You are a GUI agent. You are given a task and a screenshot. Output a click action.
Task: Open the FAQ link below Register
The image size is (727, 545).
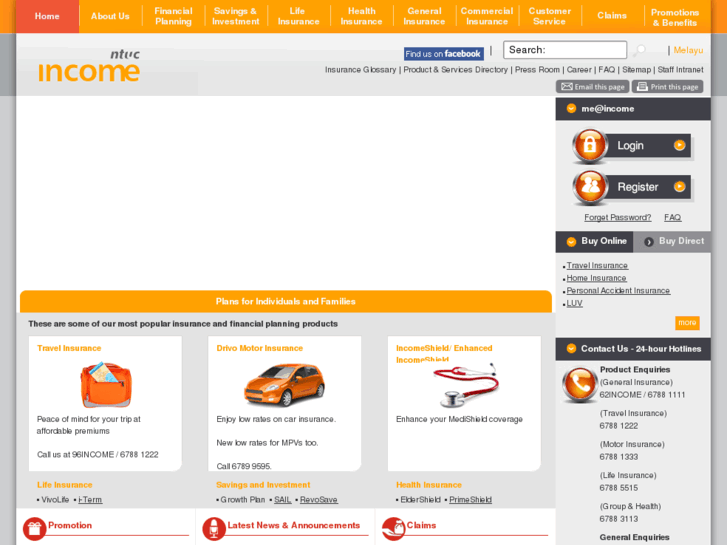click(x=672, y=218)
